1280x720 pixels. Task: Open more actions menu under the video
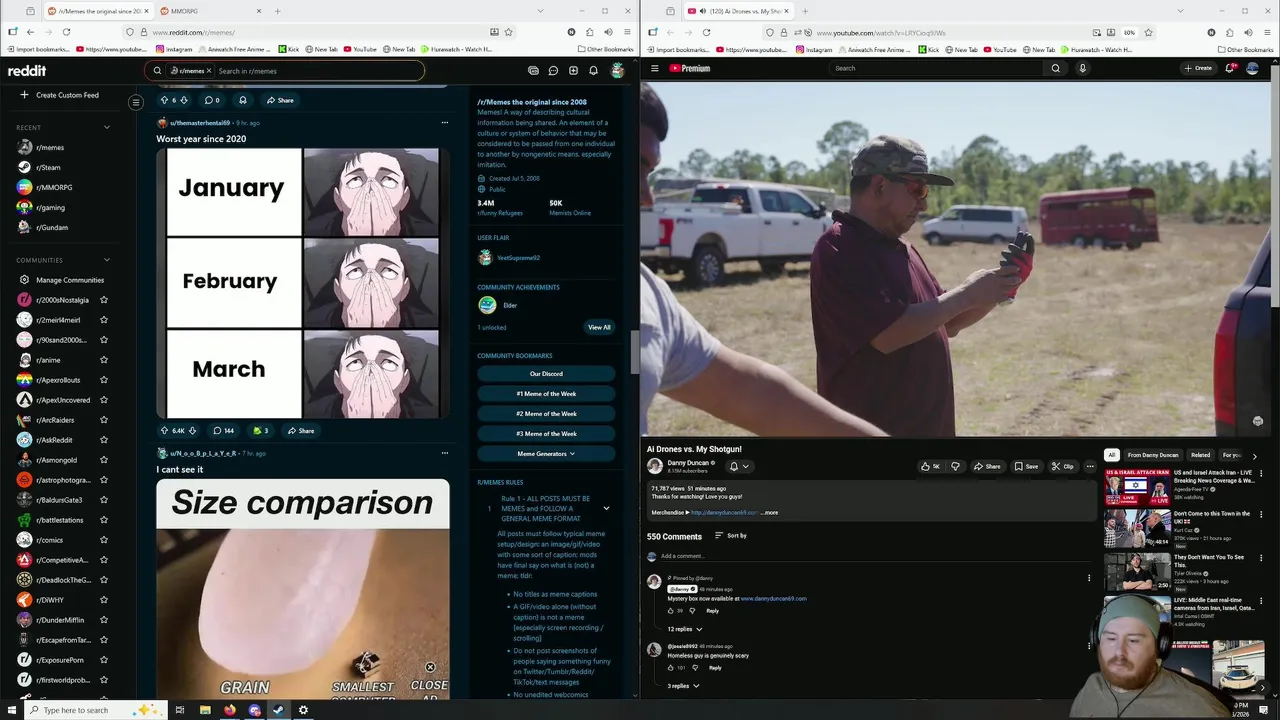[x=1090, y=466]
